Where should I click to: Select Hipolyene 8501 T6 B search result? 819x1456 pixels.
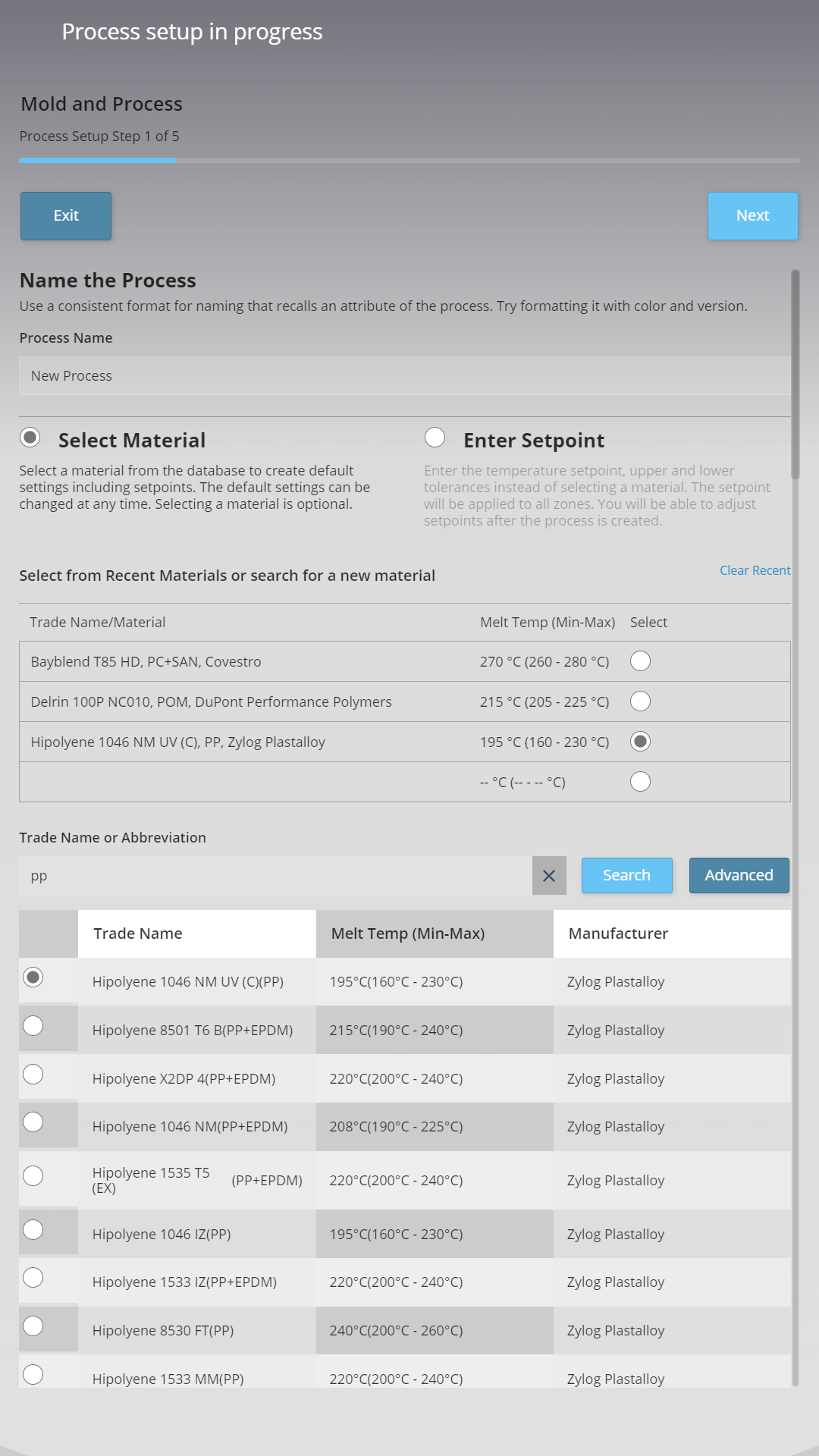coord(33,1026)
